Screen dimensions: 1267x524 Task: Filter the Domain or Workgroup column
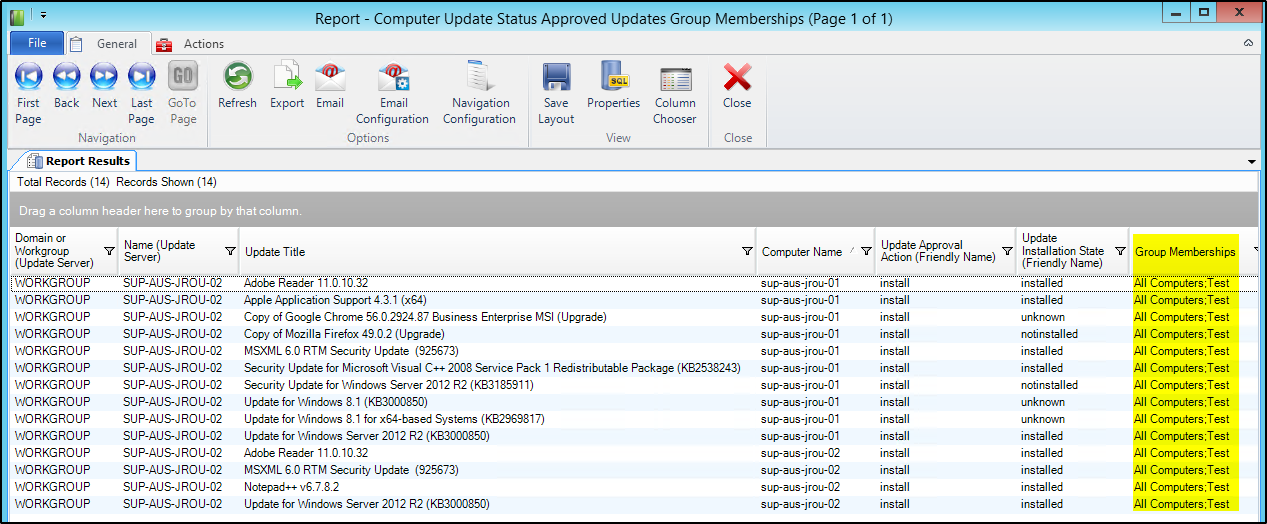(109, 251)
